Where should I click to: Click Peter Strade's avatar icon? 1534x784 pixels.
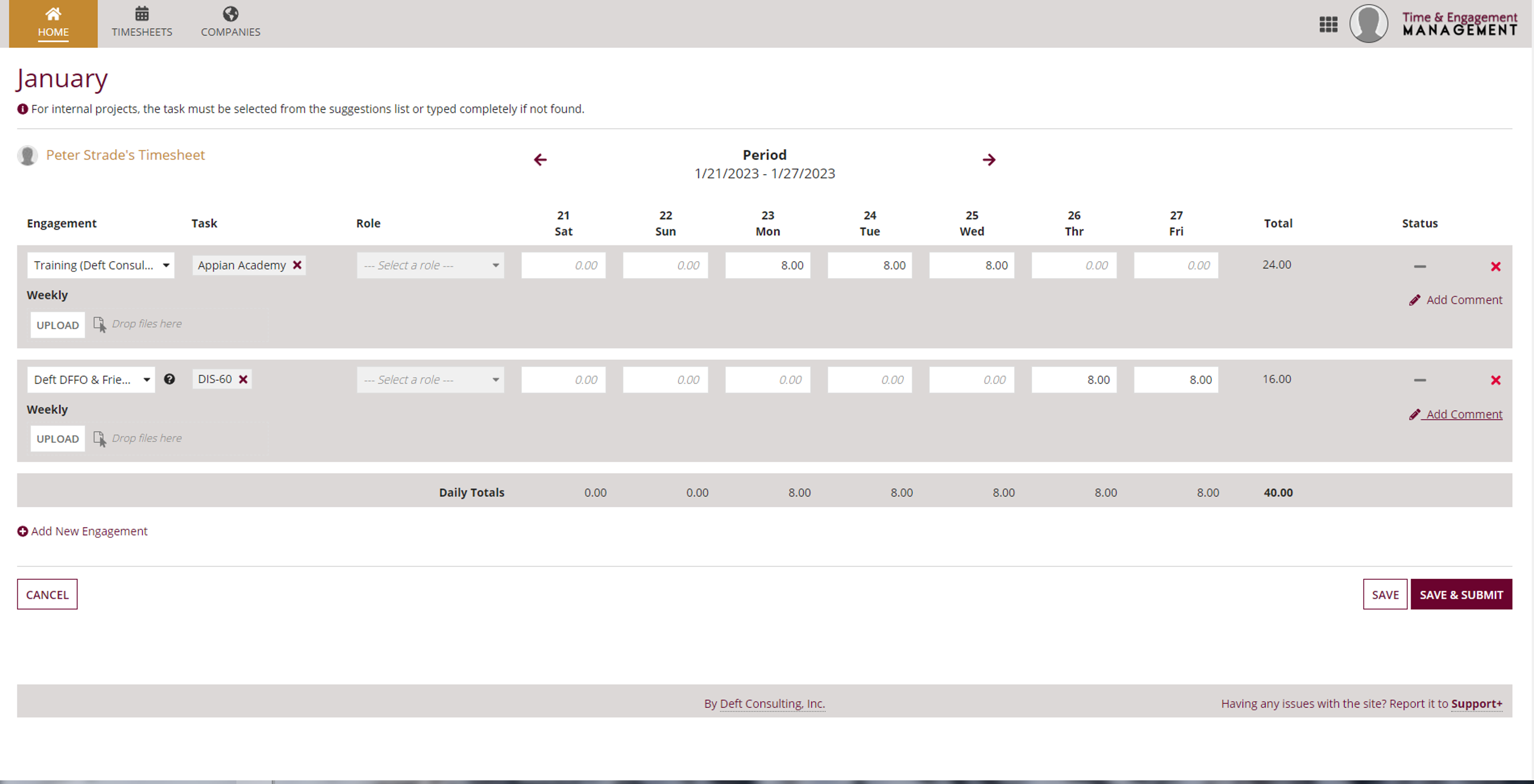(28, 155)
